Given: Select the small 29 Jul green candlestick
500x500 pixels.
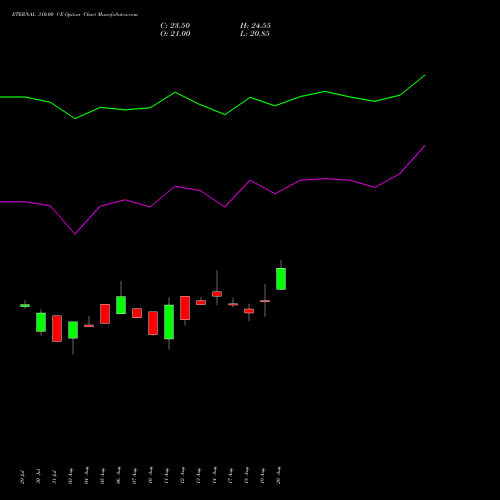Looking at the screenshot, I should pyautogui.click(x=25, y=305).
